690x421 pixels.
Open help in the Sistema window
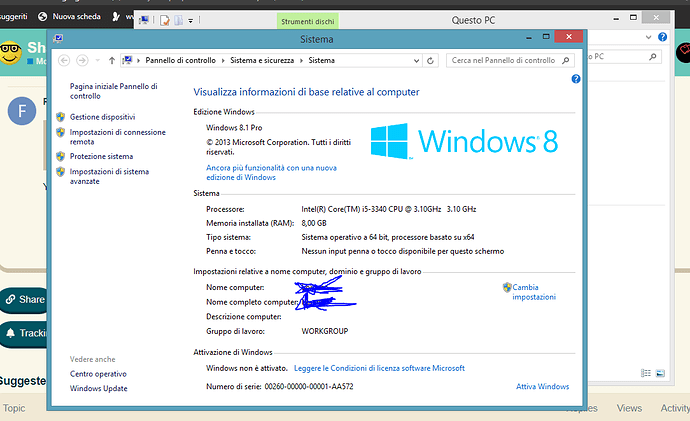point(576,79)
